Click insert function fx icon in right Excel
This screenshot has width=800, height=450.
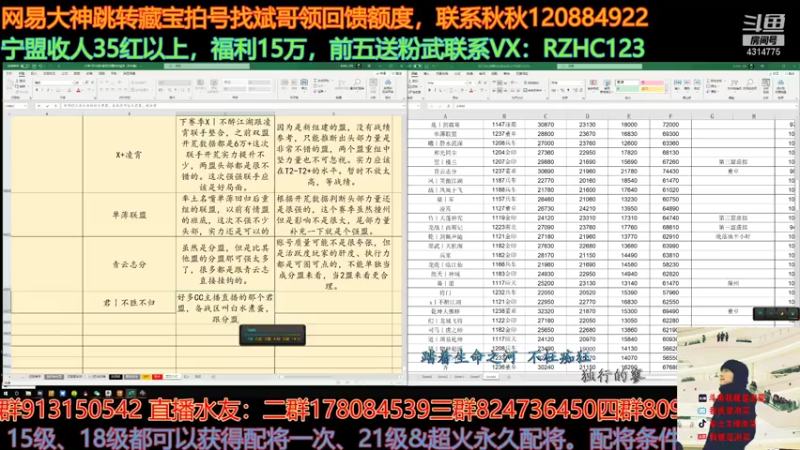(x=448, y=106)
